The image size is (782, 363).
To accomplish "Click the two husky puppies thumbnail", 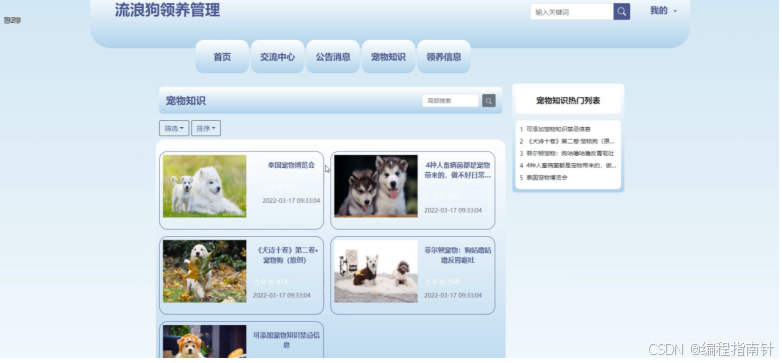I will (376, 186).
